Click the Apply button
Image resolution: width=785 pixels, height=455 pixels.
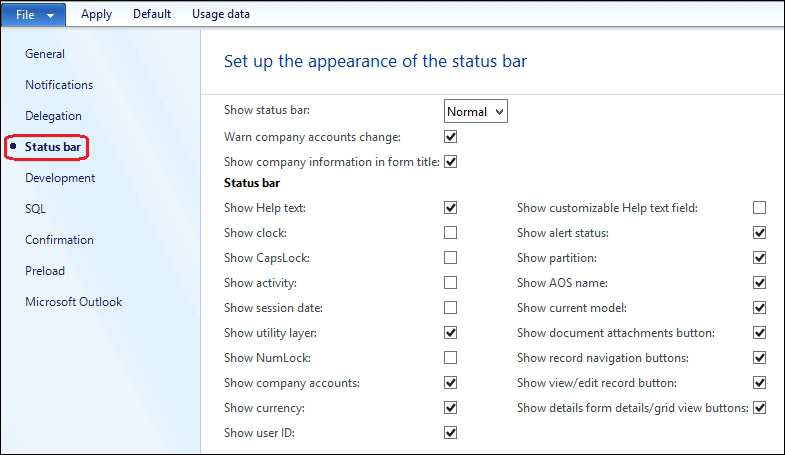[97, 14]
